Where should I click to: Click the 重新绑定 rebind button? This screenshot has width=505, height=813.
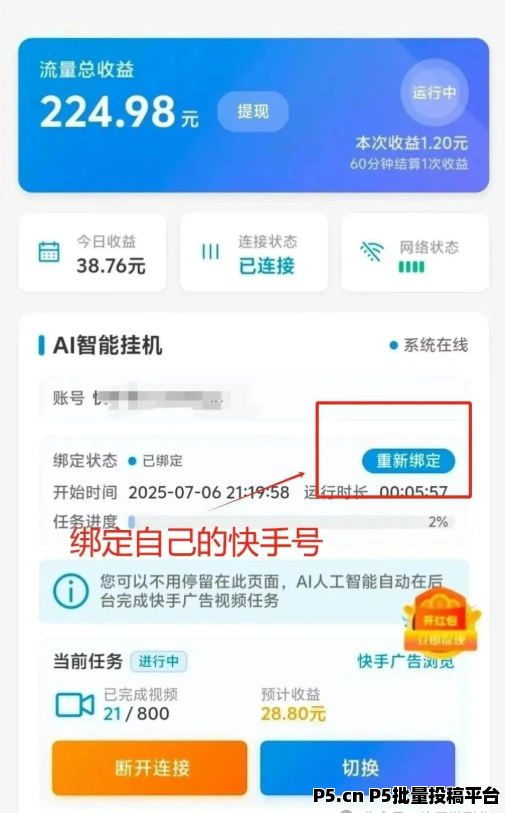tap(409, 461)
